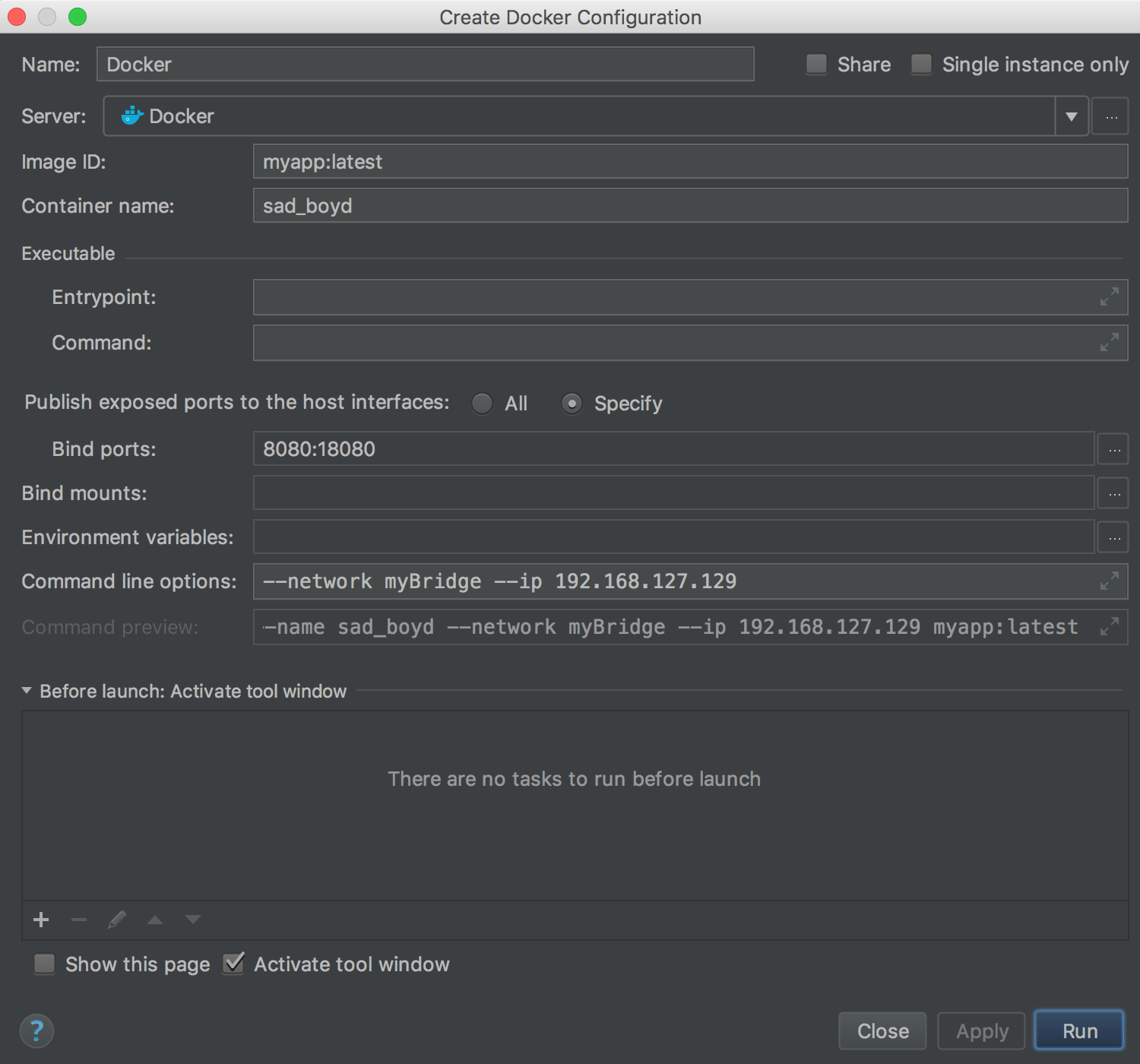The image size is (1140, 1064).
Task: Open help with question mark icon
Action: [36, 1031]
